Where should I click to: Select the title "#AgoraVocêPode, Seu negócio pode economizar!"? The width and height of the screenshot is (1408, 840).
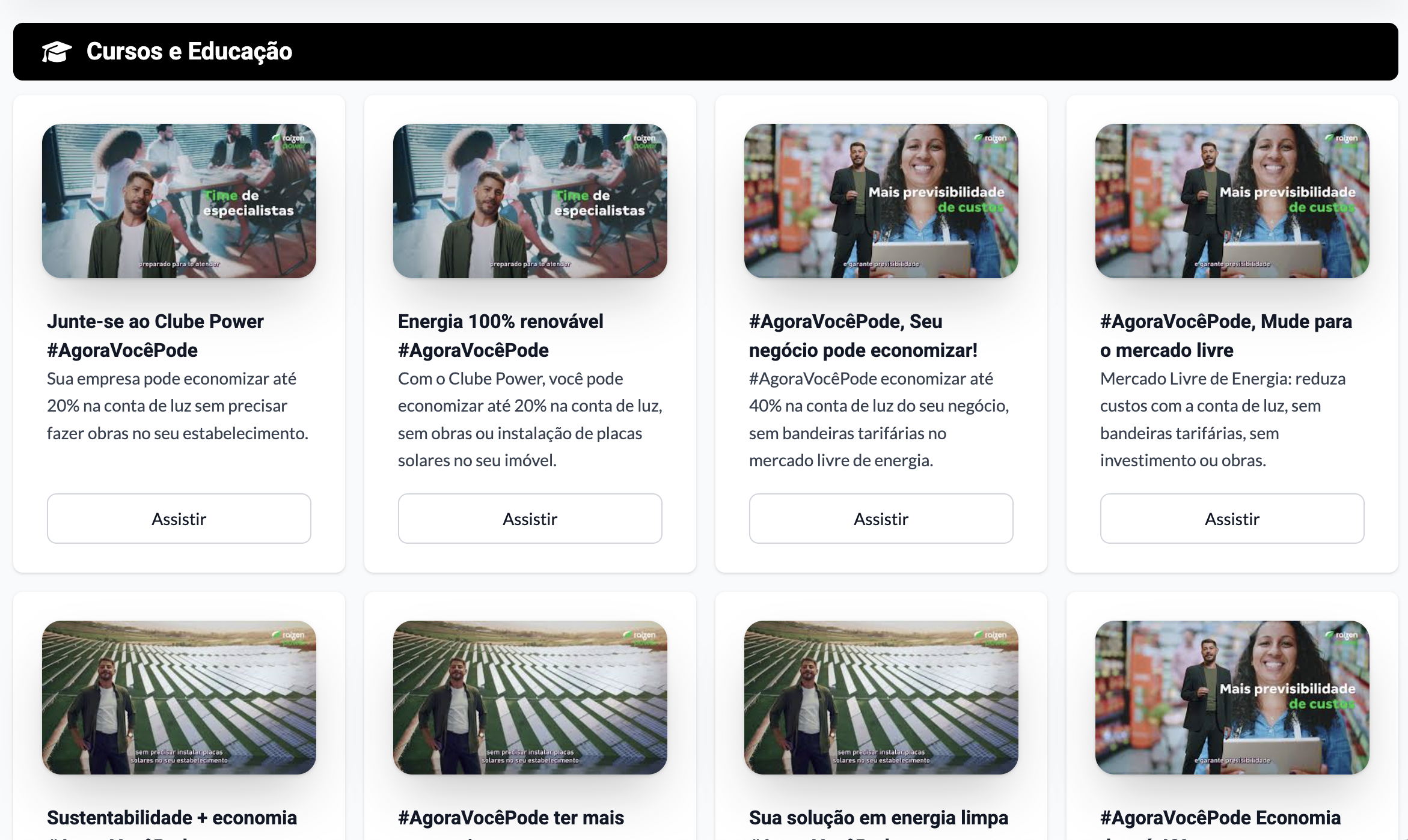click(863, 336)
